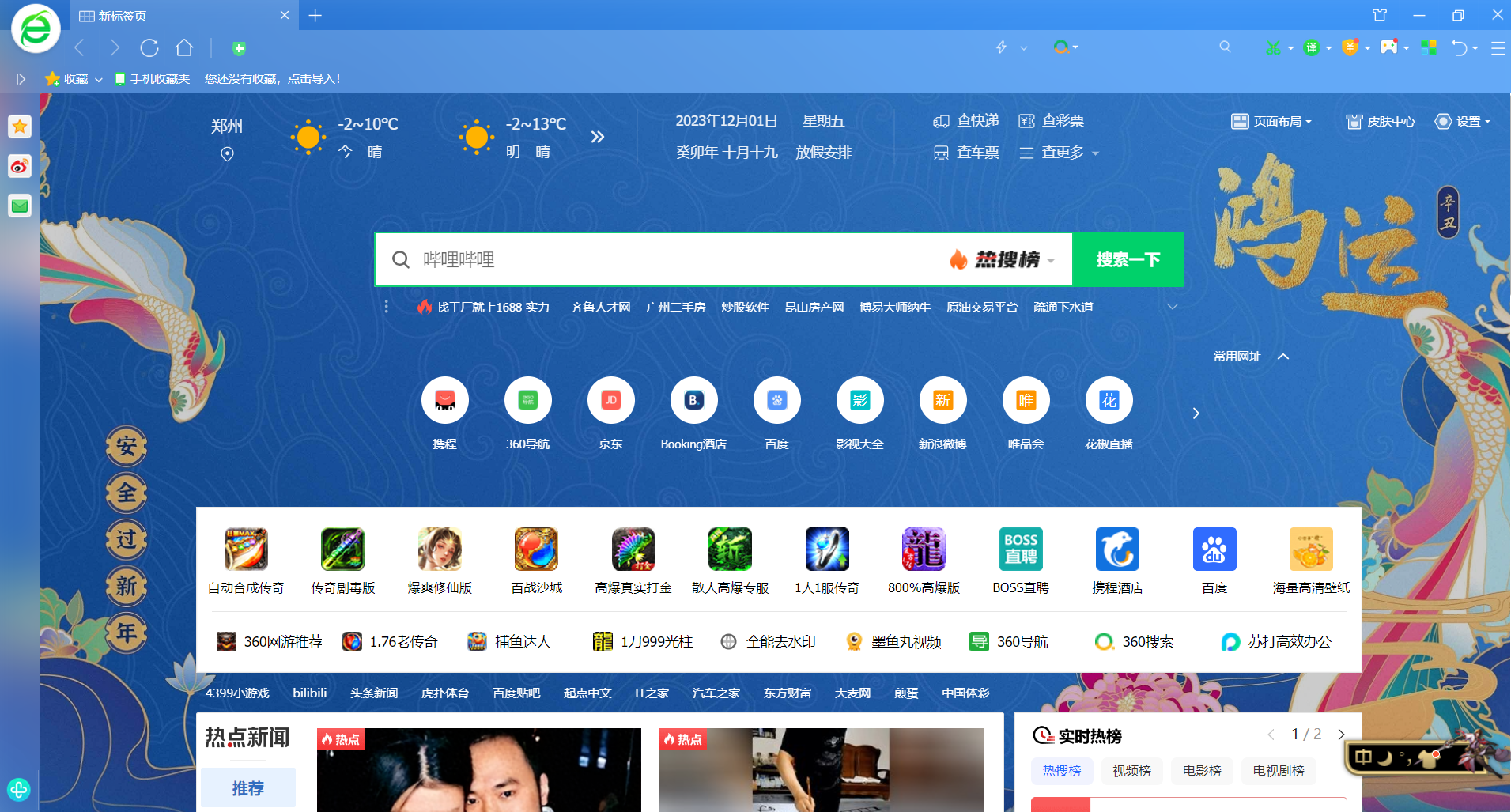Open the 携程酒店 tile icon

(x=1117, y=549)
